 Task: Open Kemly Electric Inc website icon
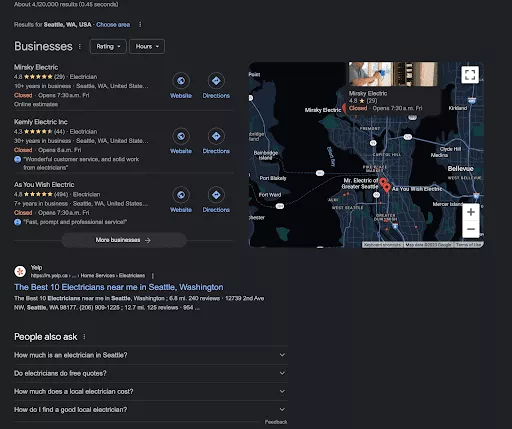[181, 136]
